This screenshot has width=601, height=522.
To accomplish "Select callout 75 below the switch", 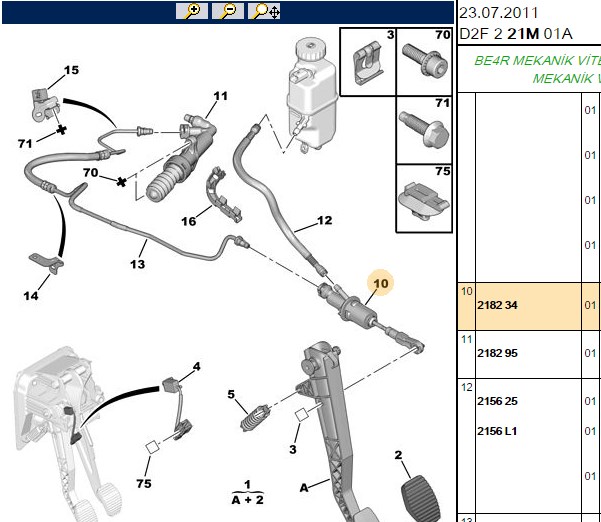I will [x=144, y=484].
